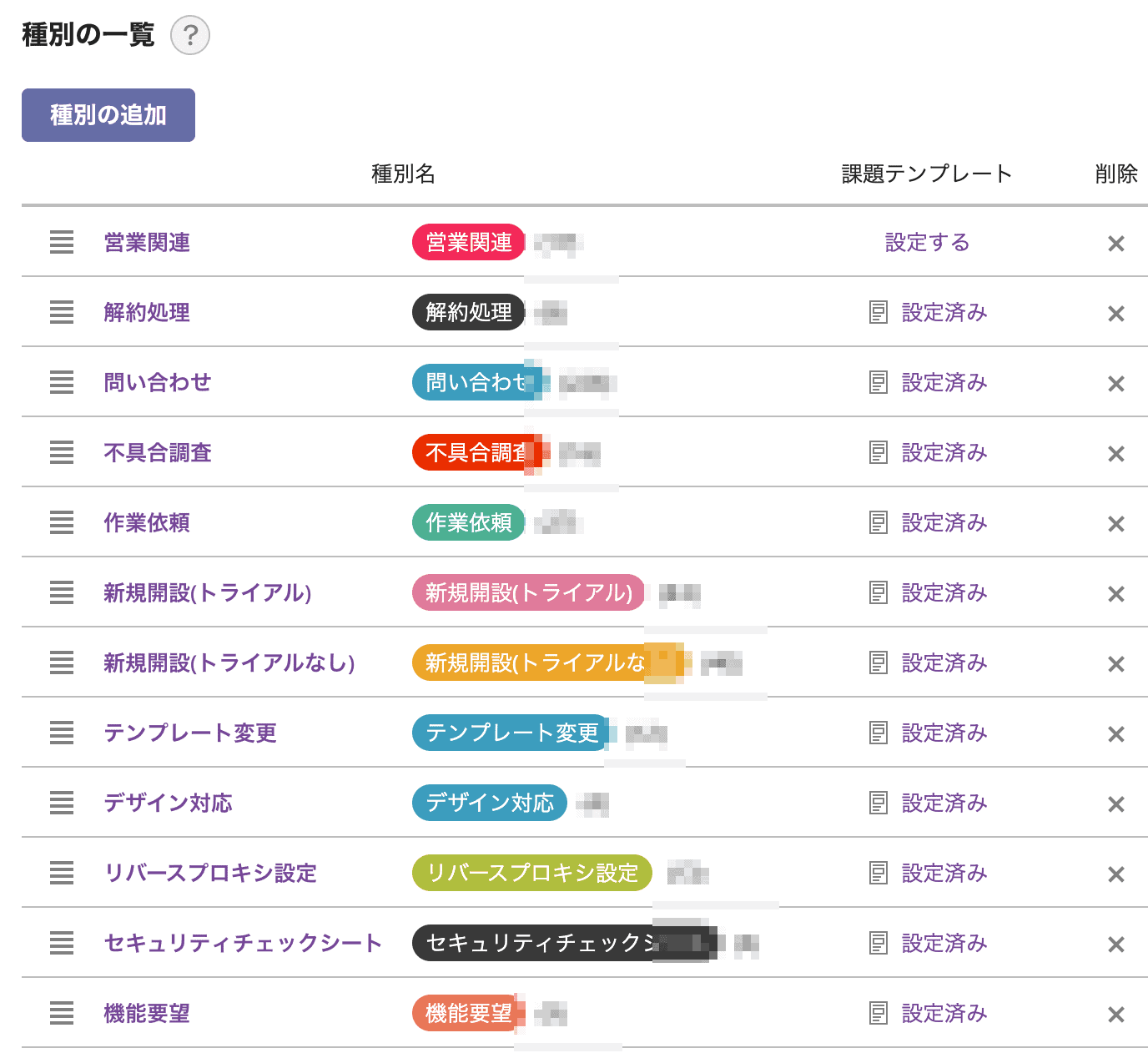Select the drag handle for 作業依頼
The height and width of the screenshot is (1058, 1148).
62,523
